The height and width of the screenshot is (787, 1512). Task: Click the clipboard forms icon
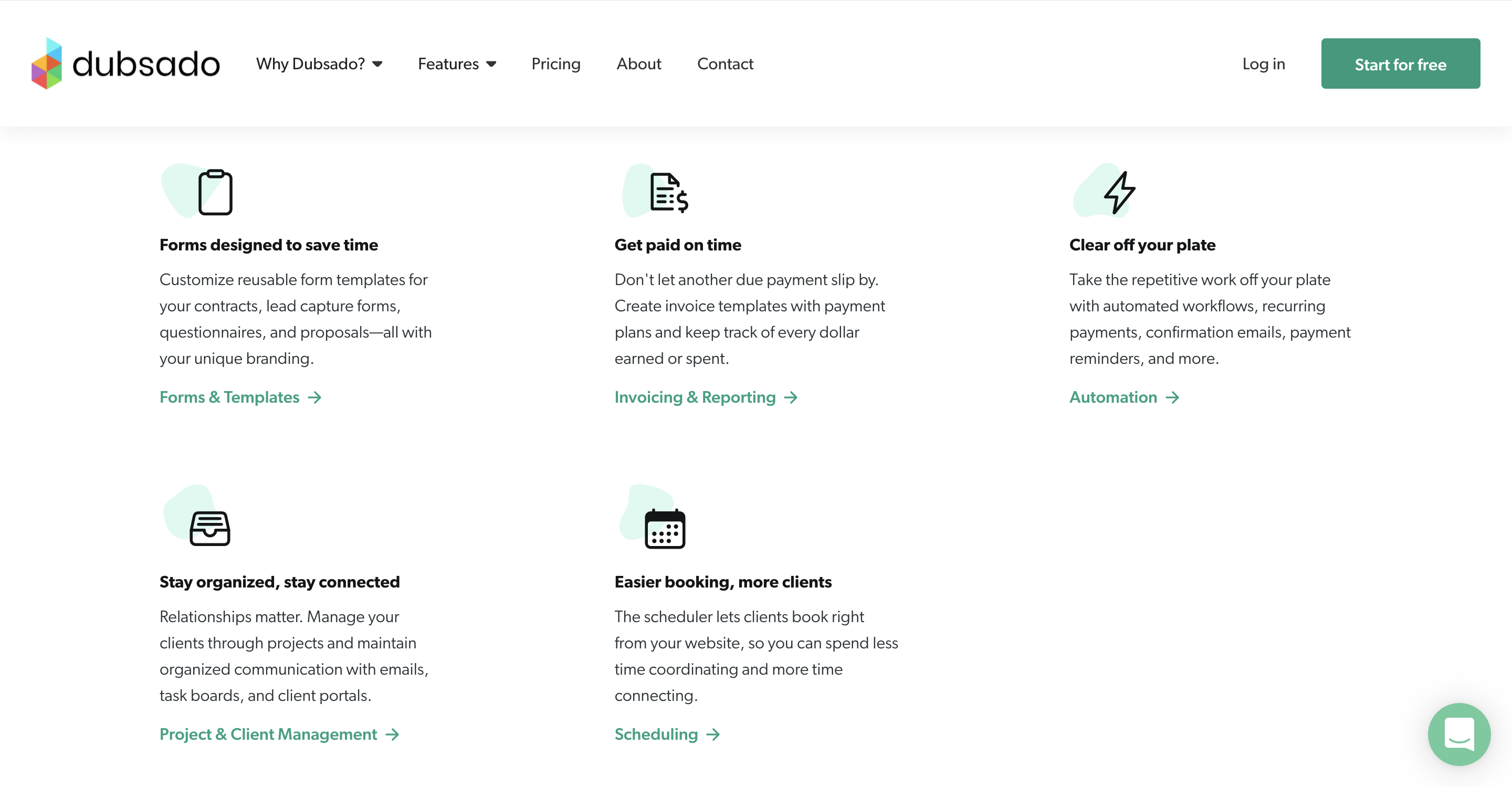215,193
